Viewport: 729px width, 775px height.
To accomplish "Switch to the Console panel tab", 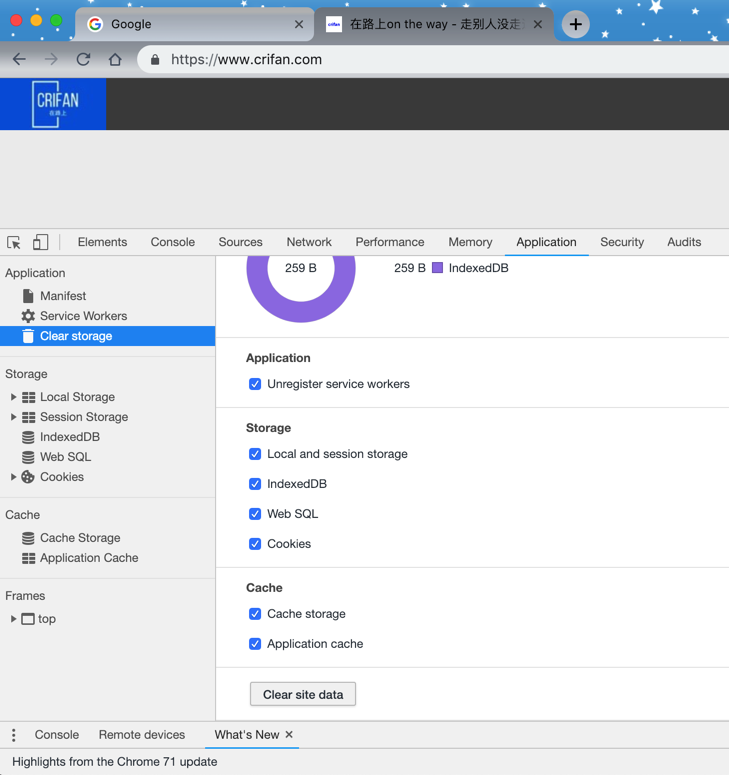I will click(172, 242).
